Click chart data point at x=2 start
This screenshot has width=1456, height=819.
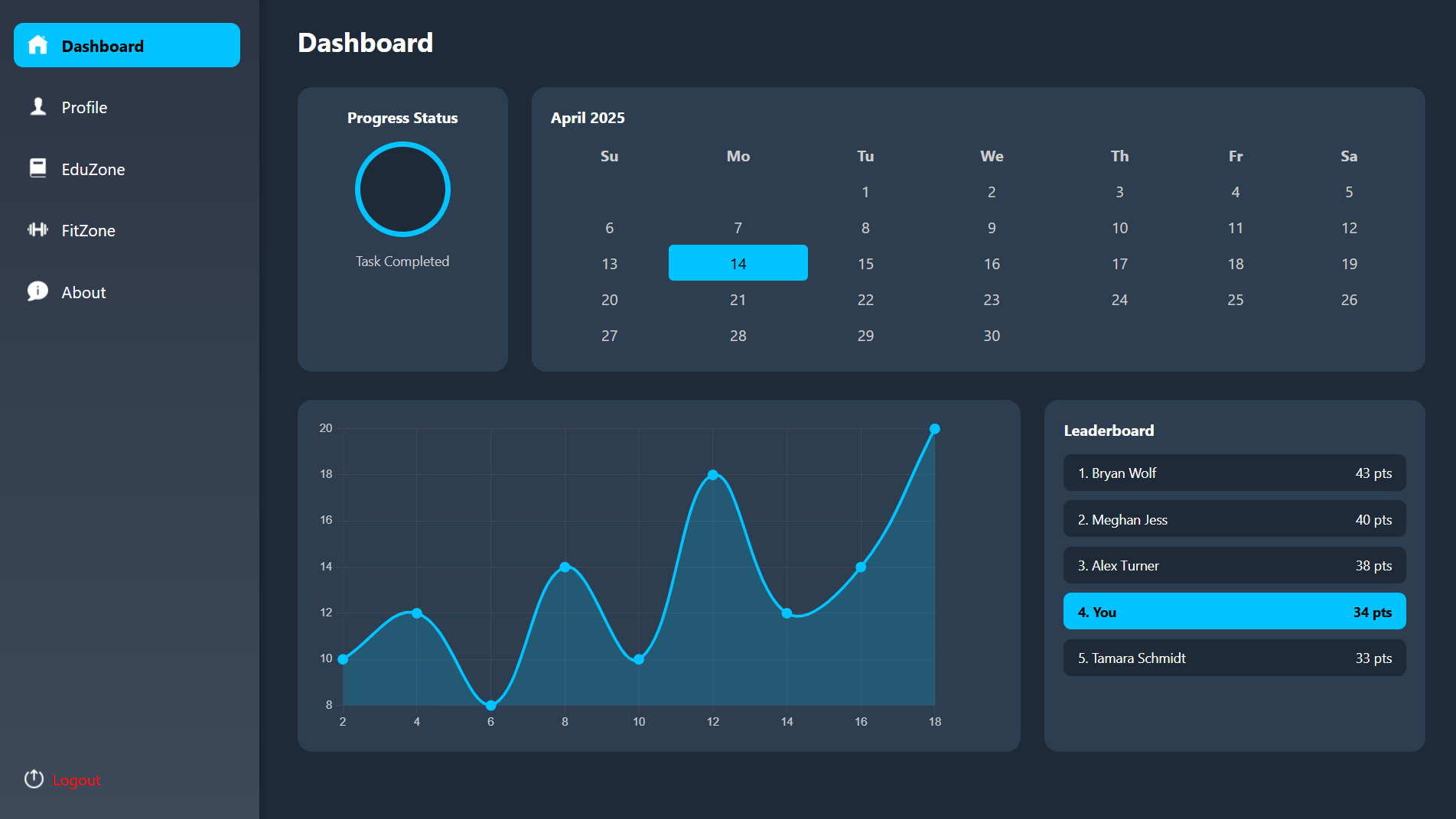(x=343, y=659)
